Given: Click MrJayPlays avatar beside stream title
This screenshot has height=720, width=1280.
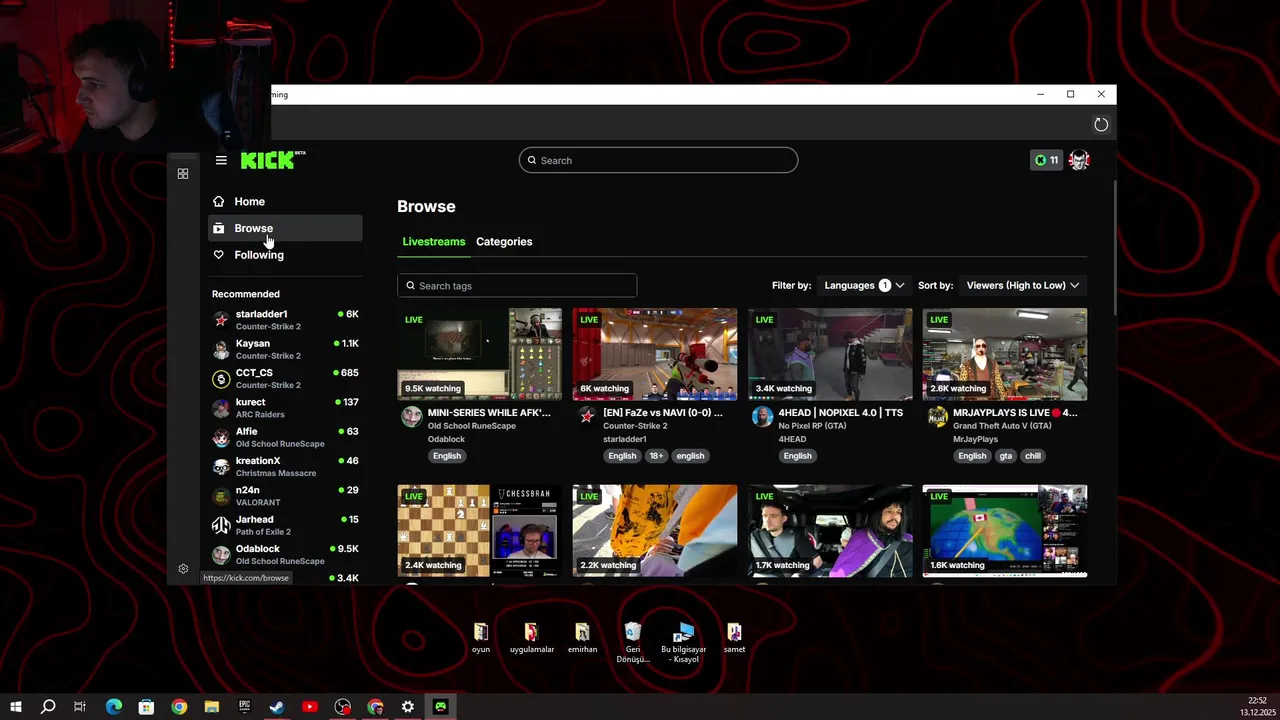Looking at the screenshot, I should point(937,417).
